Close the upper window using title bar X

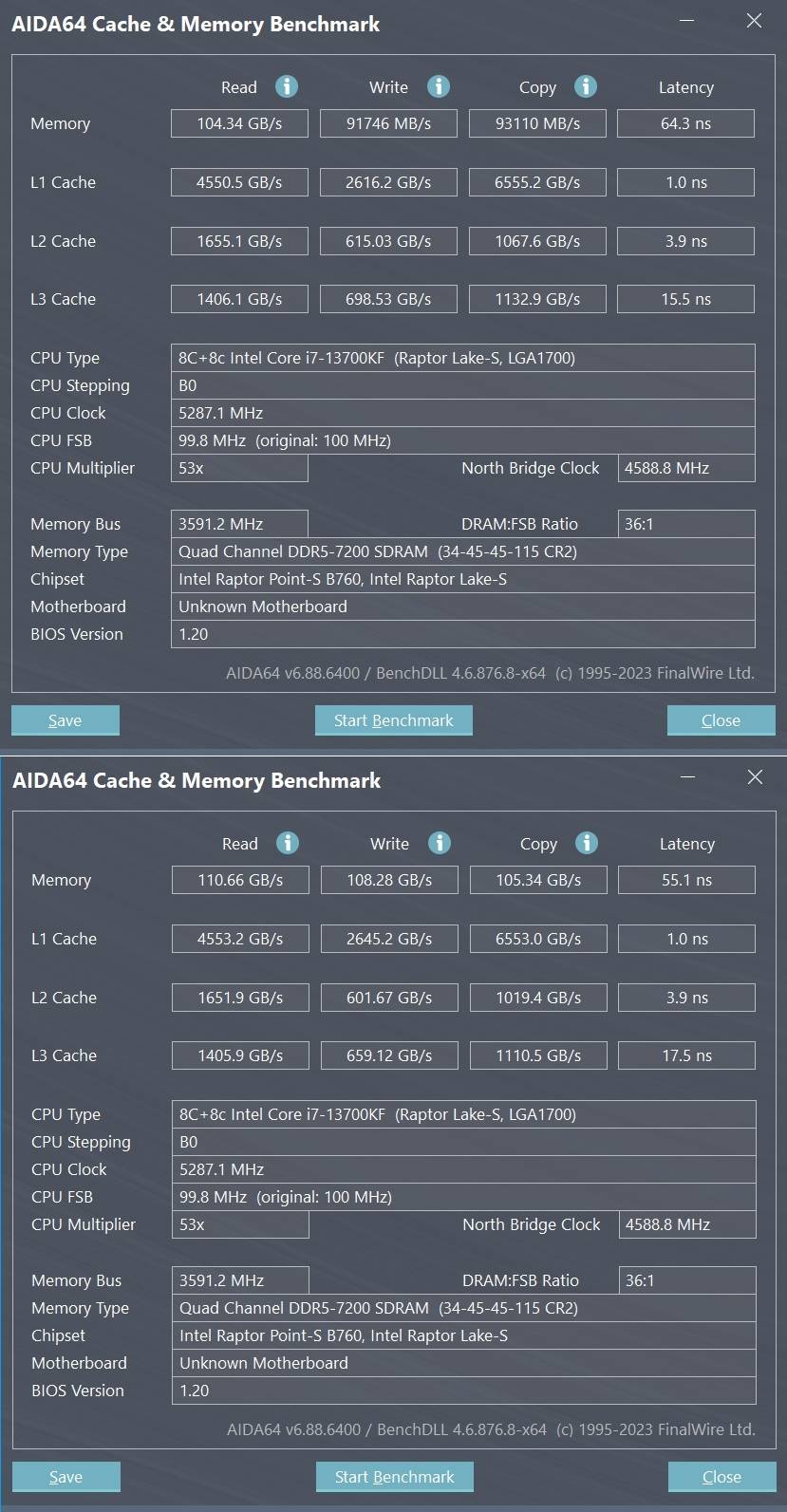pos(754,21)
